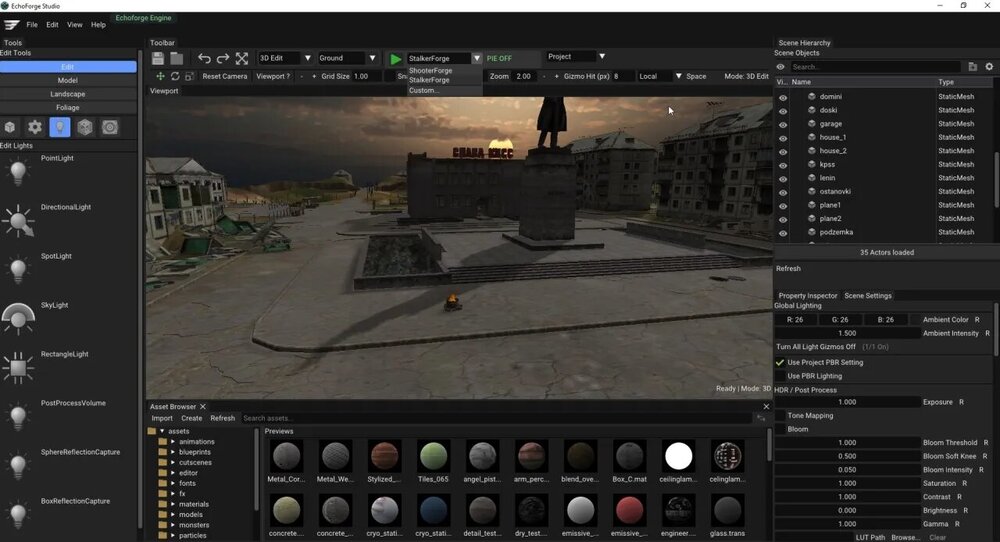The height and width of the screenshot is (542, 1000).
Task: Select the light bulb edit mode icon
Action: pos(59,127)
